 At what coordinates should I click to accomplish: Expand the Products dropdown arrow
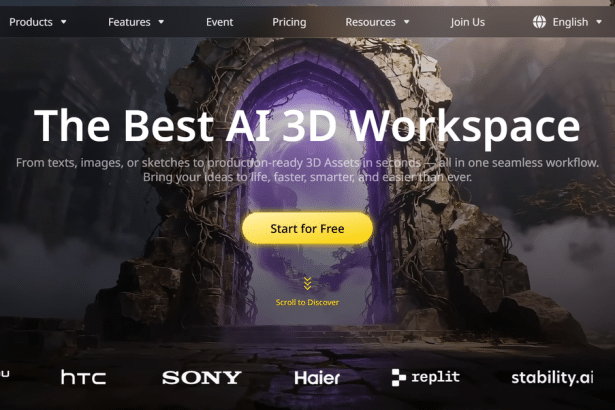(64, 22)
